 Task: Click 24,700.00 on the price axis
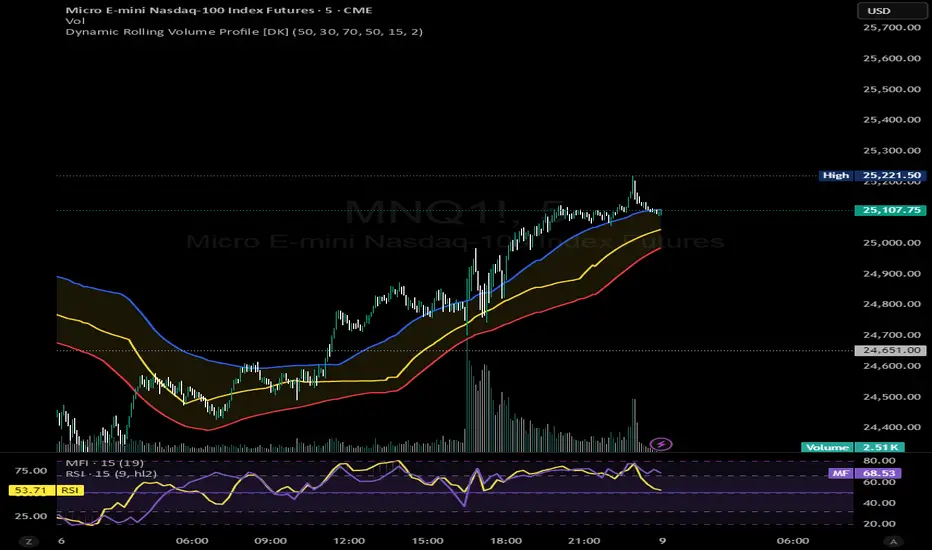click(892, 335)
